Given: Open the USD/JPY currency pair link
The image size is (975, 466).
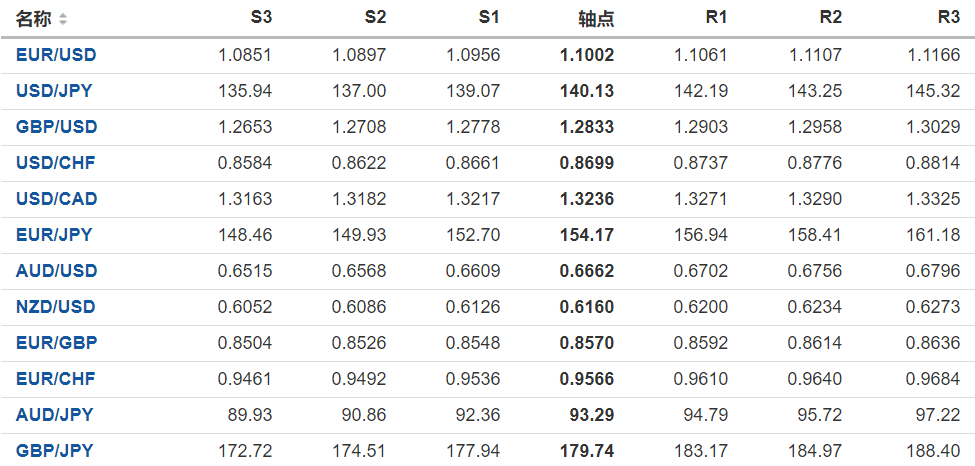Looking at the screenshot, I should (54, 91).
